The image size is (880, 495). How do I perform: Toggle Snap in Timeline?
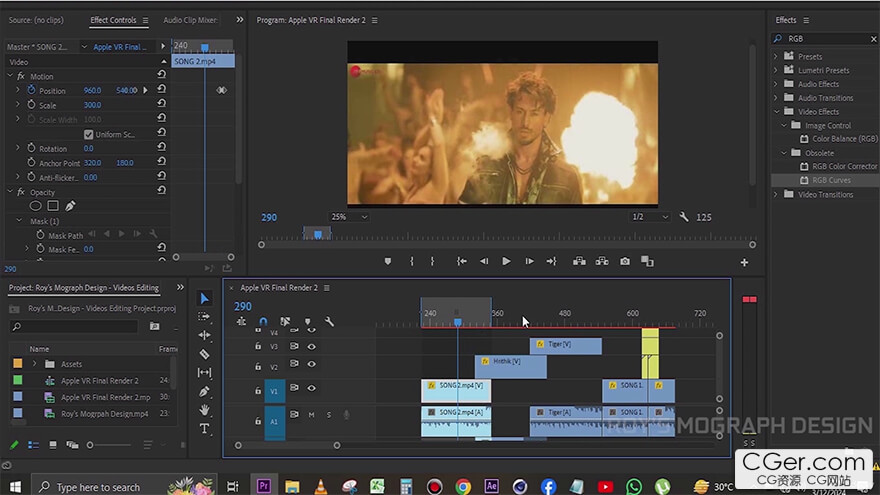point(263,322)
